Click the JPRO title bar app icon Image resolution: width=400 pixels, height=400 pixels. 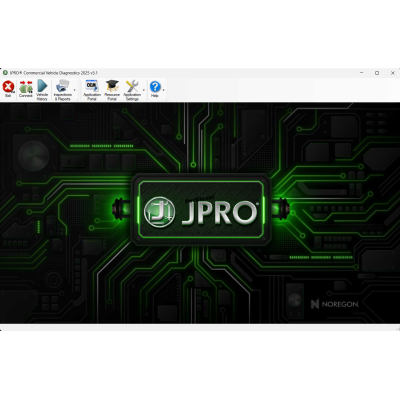click(x=5, y=73)
